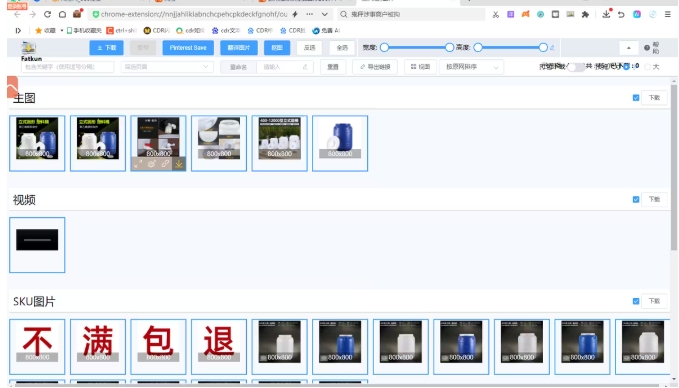The width and height of the screenshot is (679, 388).
Task: Select the video thumbnail in the 视频 section
Action: pyautogui.click(x=37, y=245)
